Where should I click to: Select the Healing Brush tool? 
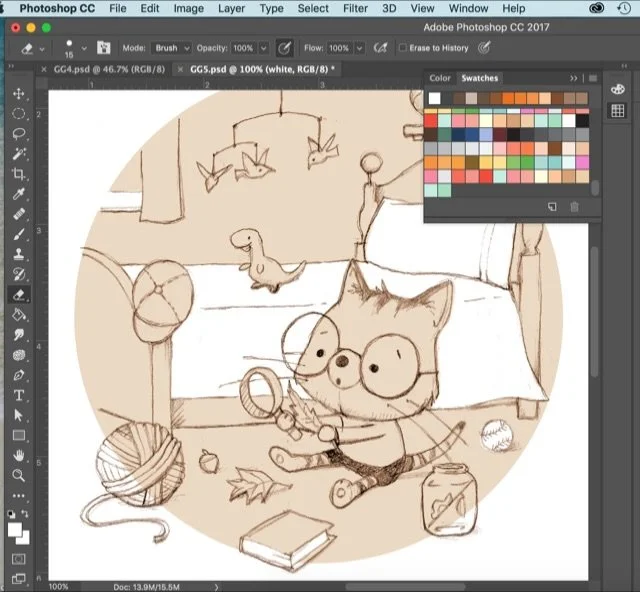[x=19, y=214]
